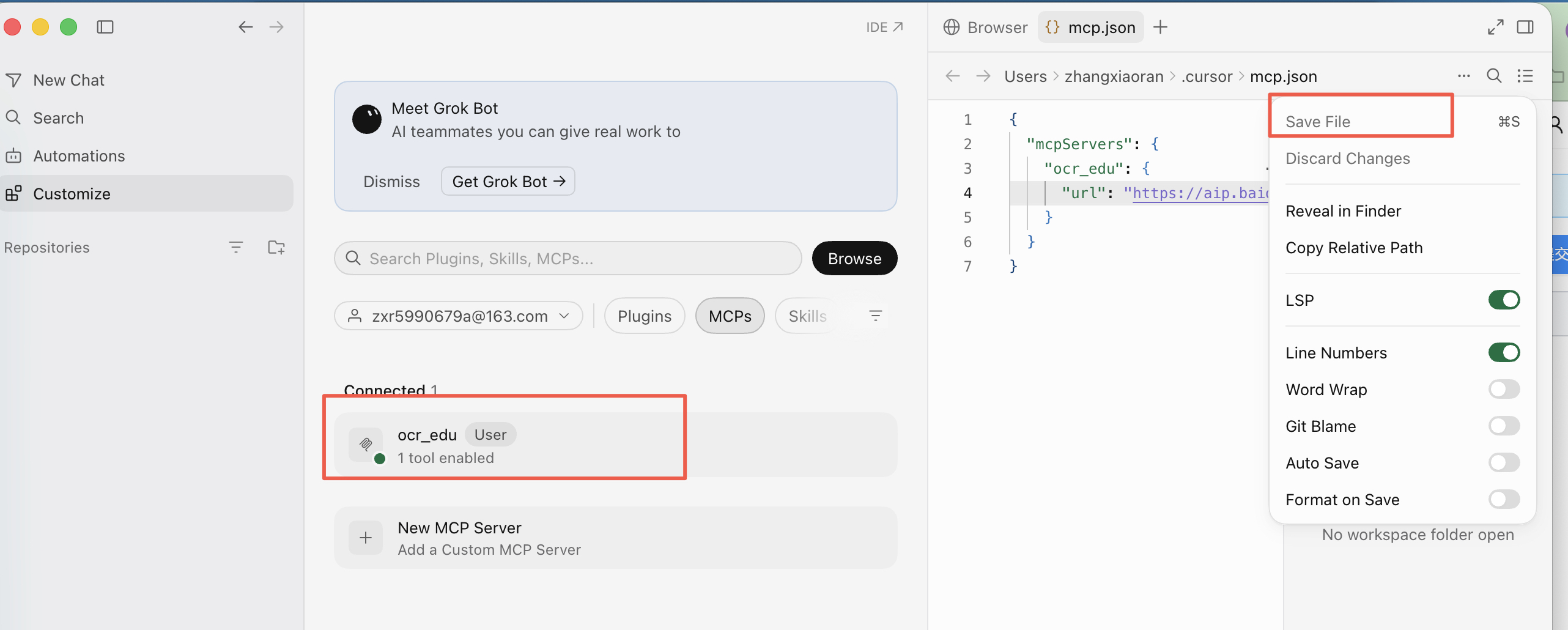1568x630 pixels.
Task: Select the Plugins filter tab
Action: [645, 316]
